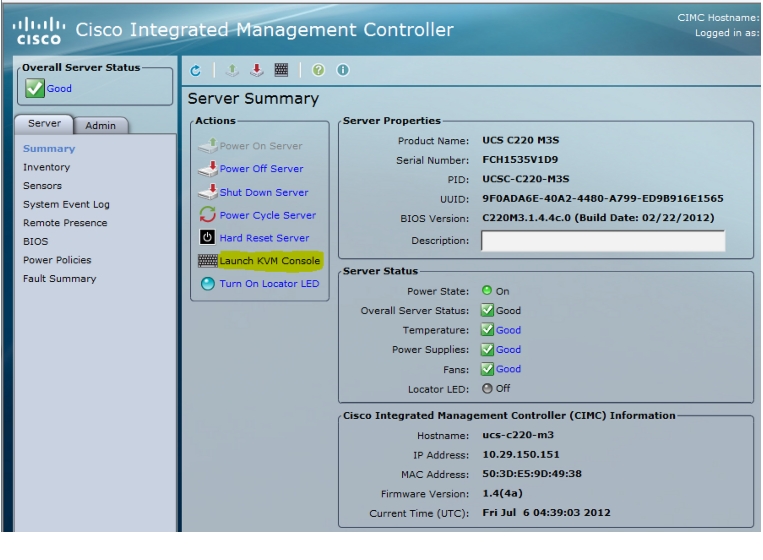Click the green Power State indicator
The height and width of the screenshot is (560, 763).
point(487,290)
